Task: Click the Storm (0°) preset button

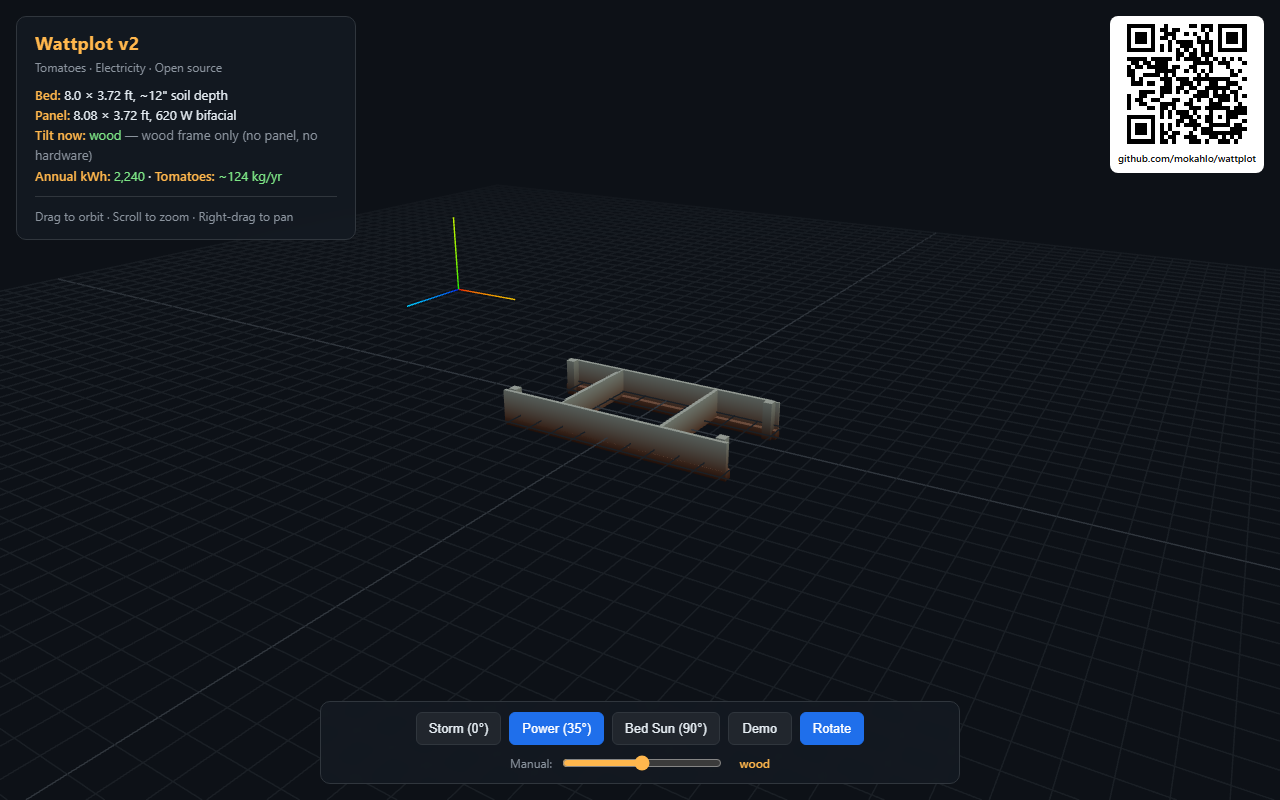Action: (458, 728)
